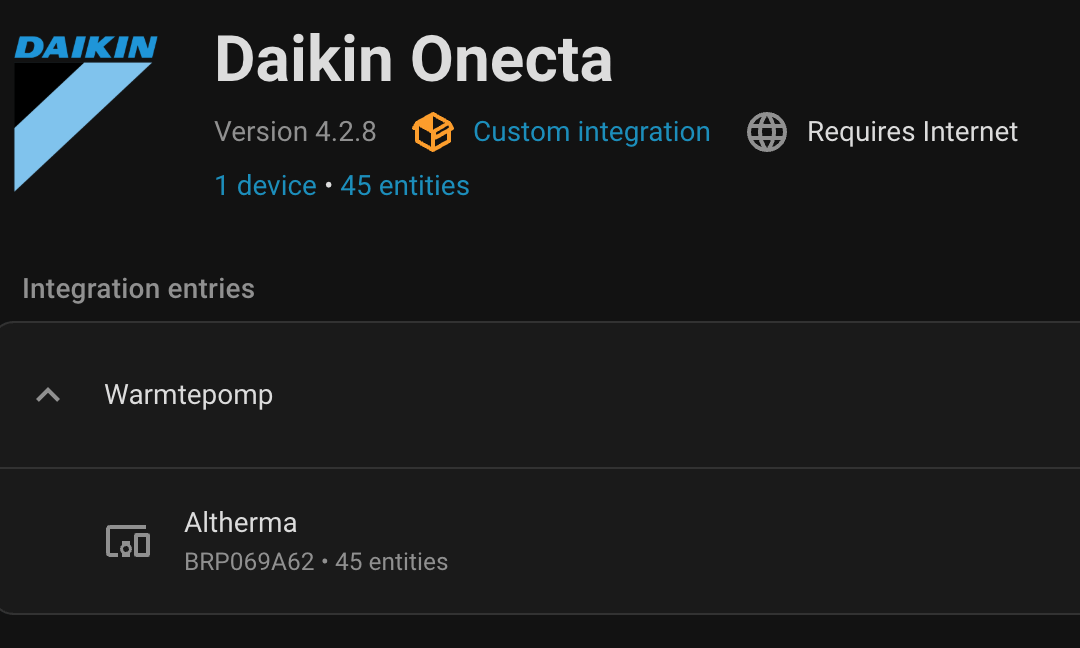
Task: Open the 1 device link
Action: [265, 185]
